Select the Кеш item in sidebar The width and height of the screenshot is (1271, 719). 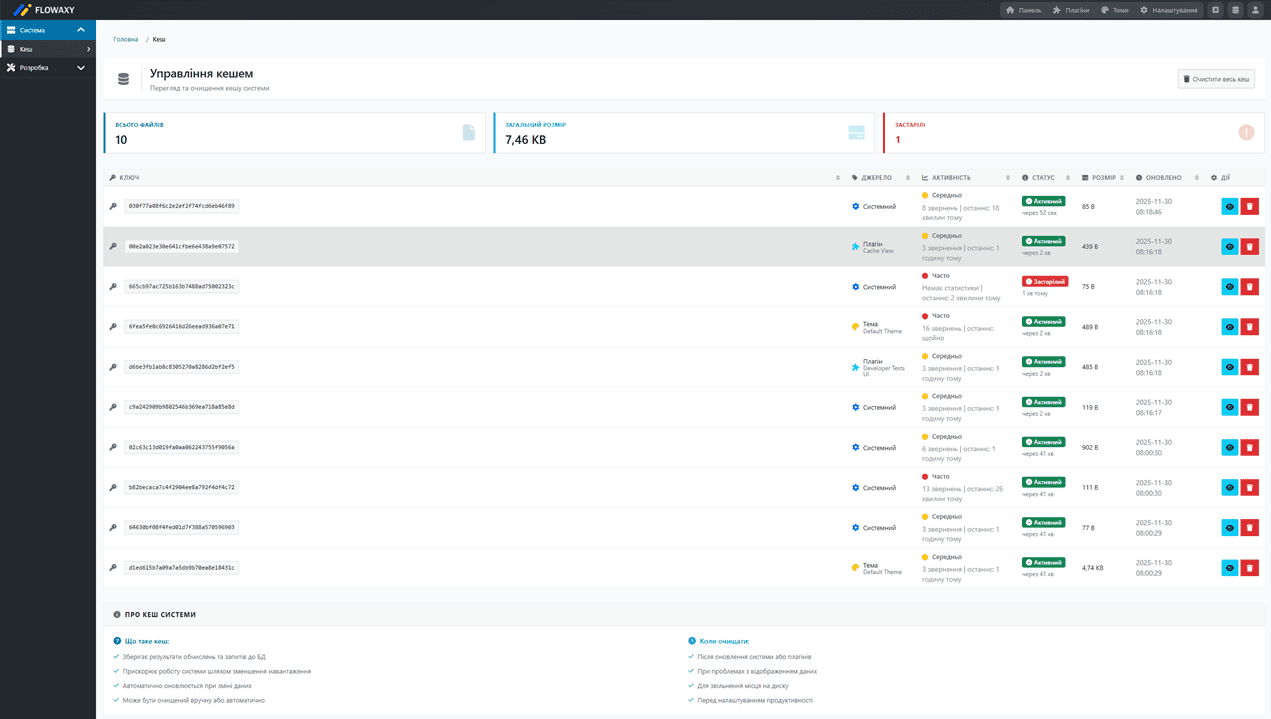pos(47,49)
